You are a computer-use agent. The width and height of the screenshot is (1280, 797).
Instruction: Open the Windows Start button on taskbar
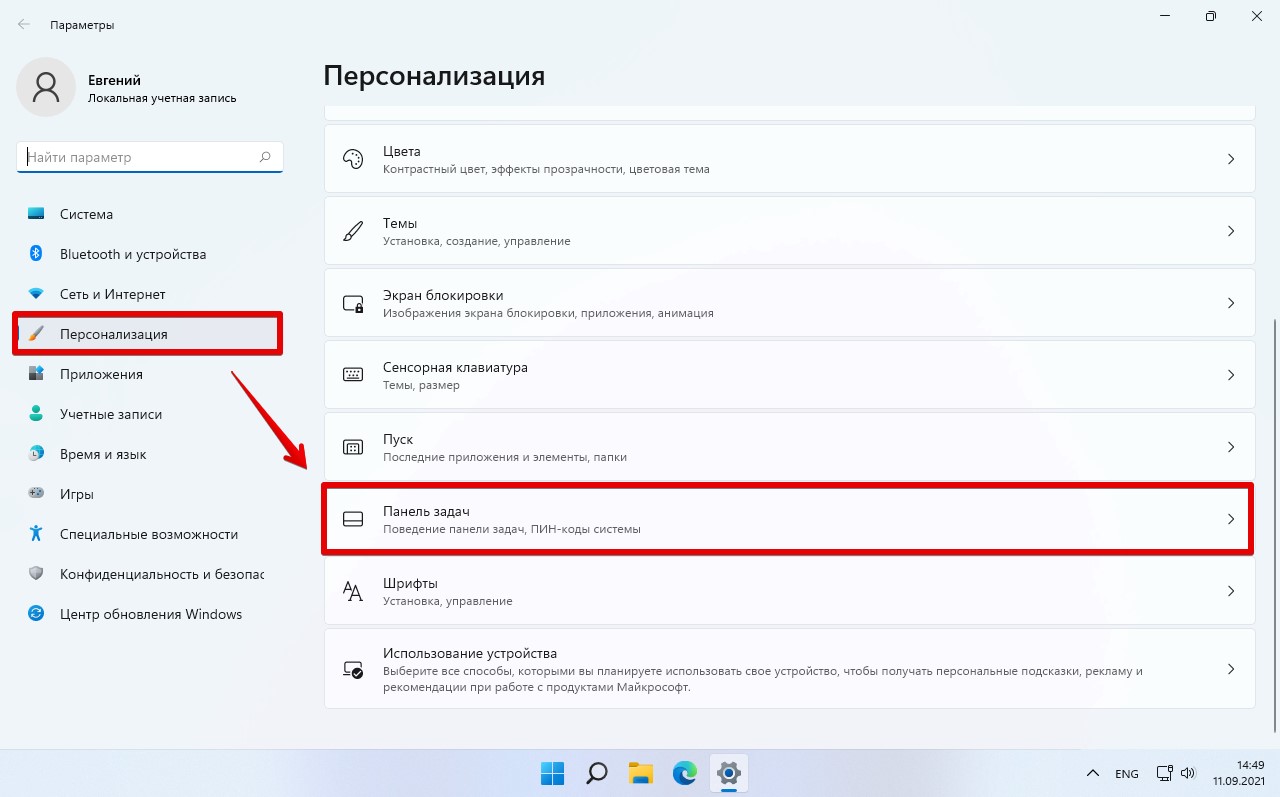point(553,772)
